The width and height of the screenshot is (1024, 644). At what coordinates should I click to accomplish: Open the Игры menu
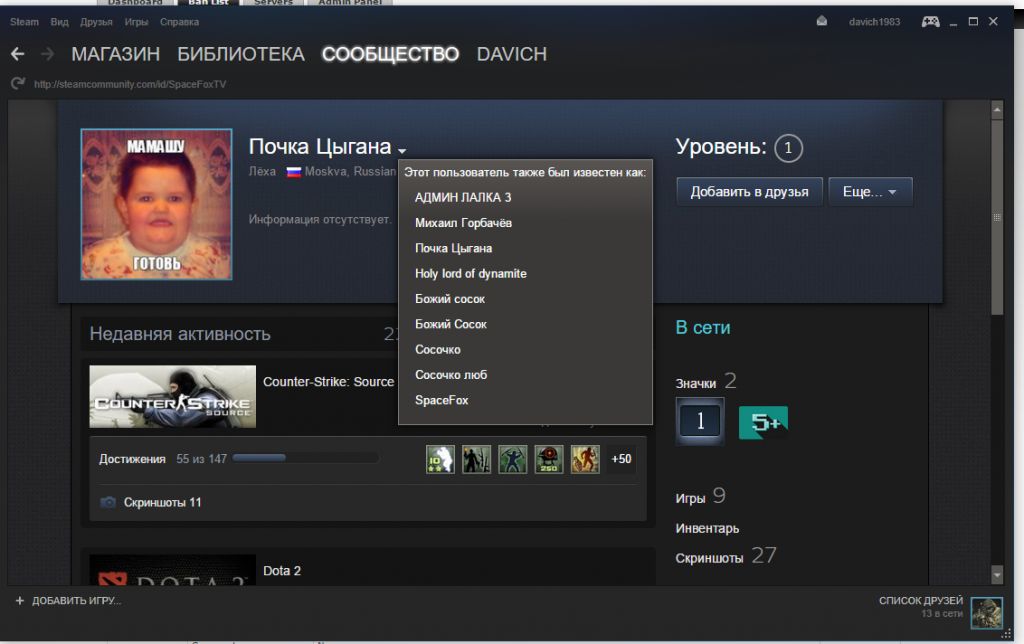(x=136, y=22)
